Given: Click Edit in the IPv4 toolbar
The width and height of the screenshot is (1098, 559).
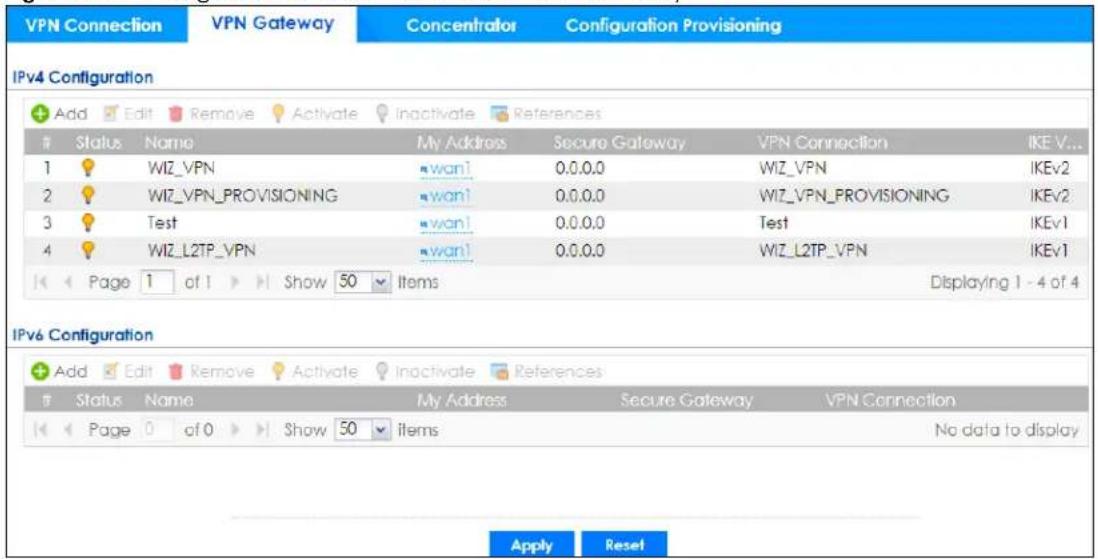Looking at the screenshot, I should tap(129, 113).
